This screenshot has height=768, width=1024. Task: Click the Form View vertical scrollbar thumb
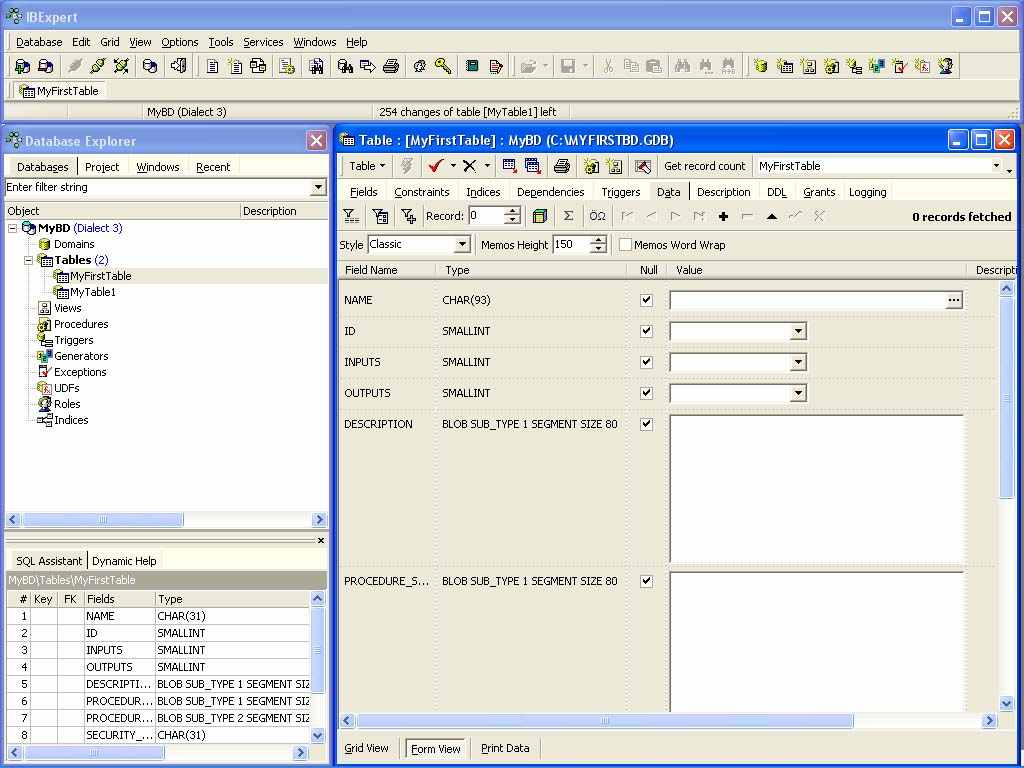click(x=1006, y=396)
